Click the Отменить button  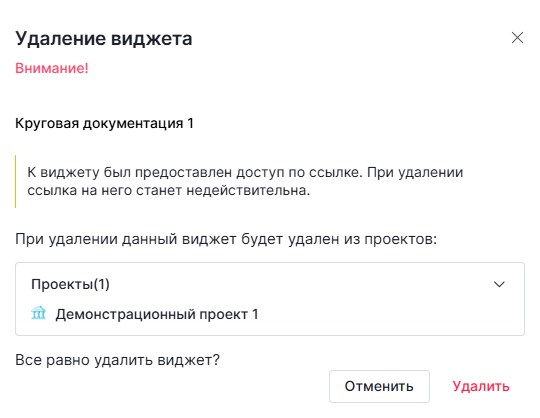coord(379,386)
